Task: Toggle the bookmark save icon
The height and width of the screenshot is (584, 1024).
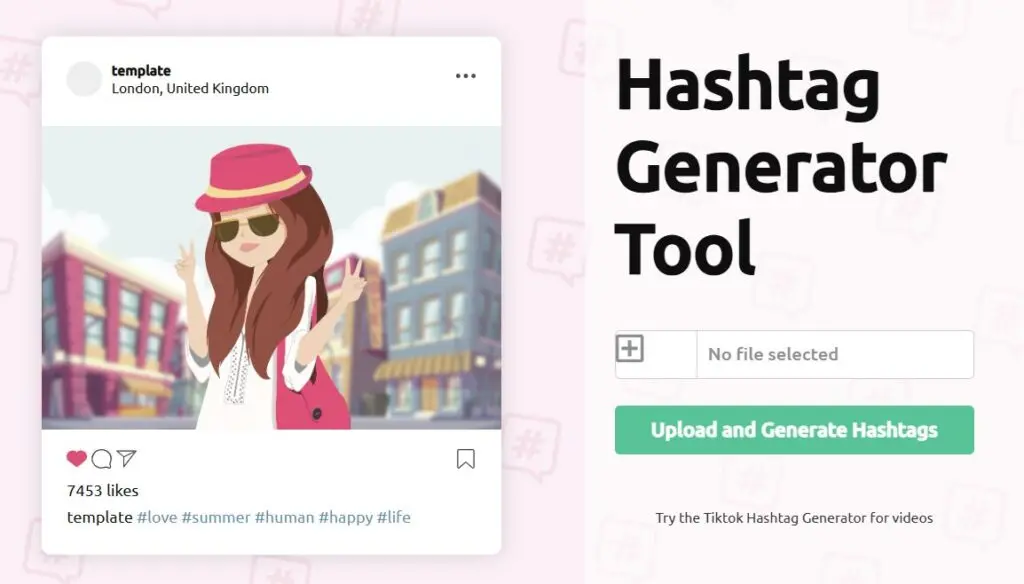Action: 465,459
